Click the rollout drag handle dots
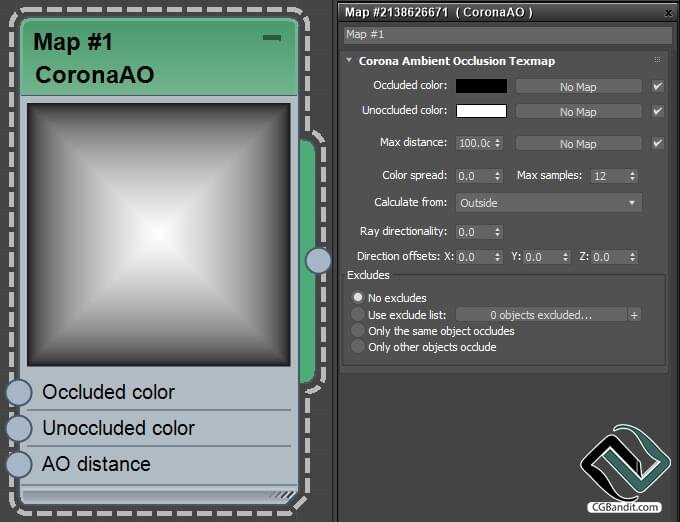680x522 pixels. (657, 60)
